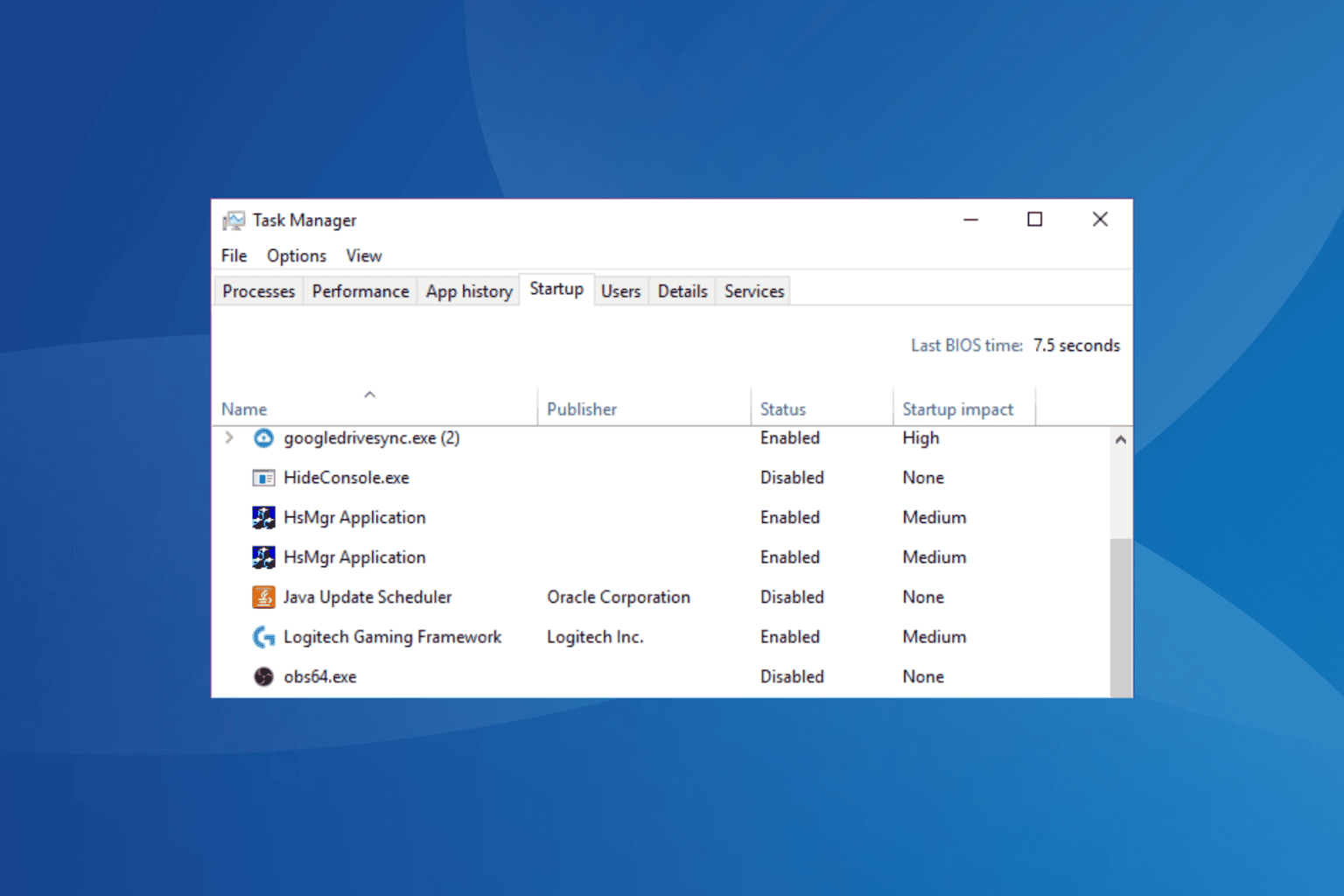Image resolution: width=1344 pixels, height=896 pixels.
Task: Click Medium impact of Logitech Gaming Framework
Action: point(934,637)
